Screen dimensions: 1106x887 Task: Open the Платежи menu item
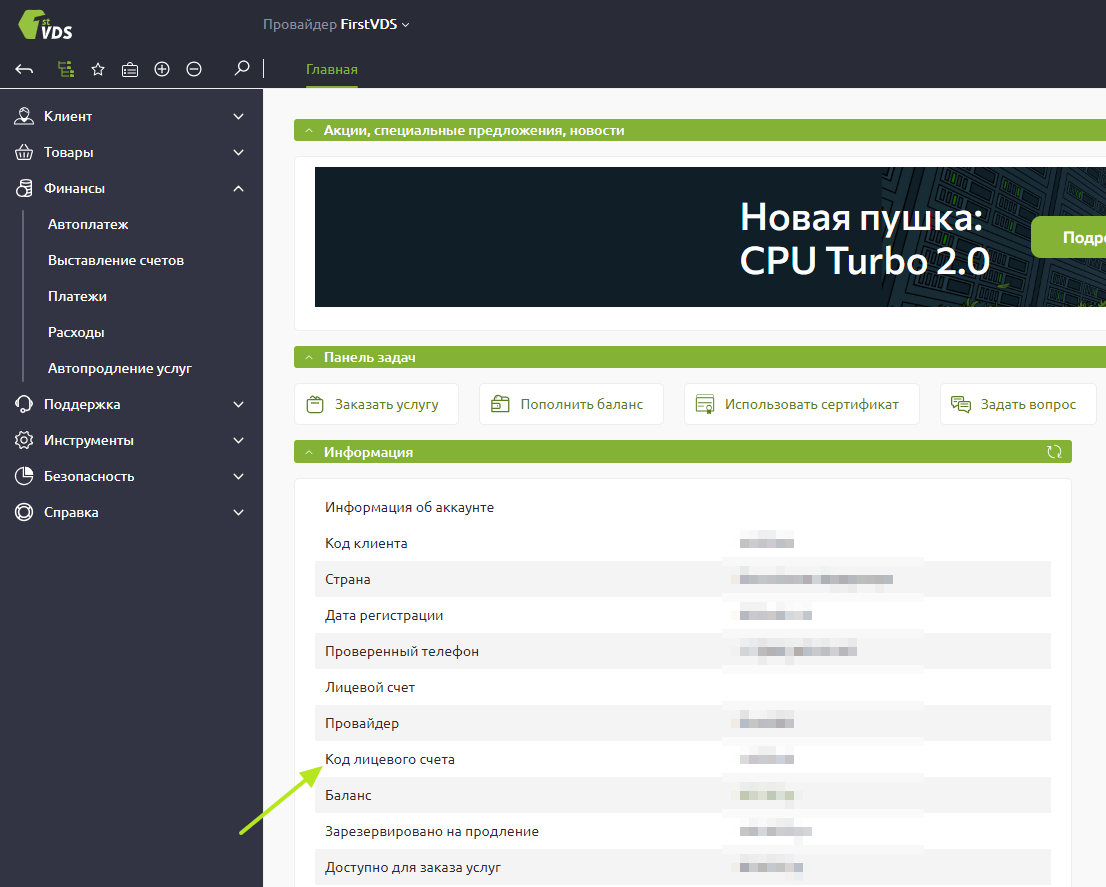pos(78,296)
